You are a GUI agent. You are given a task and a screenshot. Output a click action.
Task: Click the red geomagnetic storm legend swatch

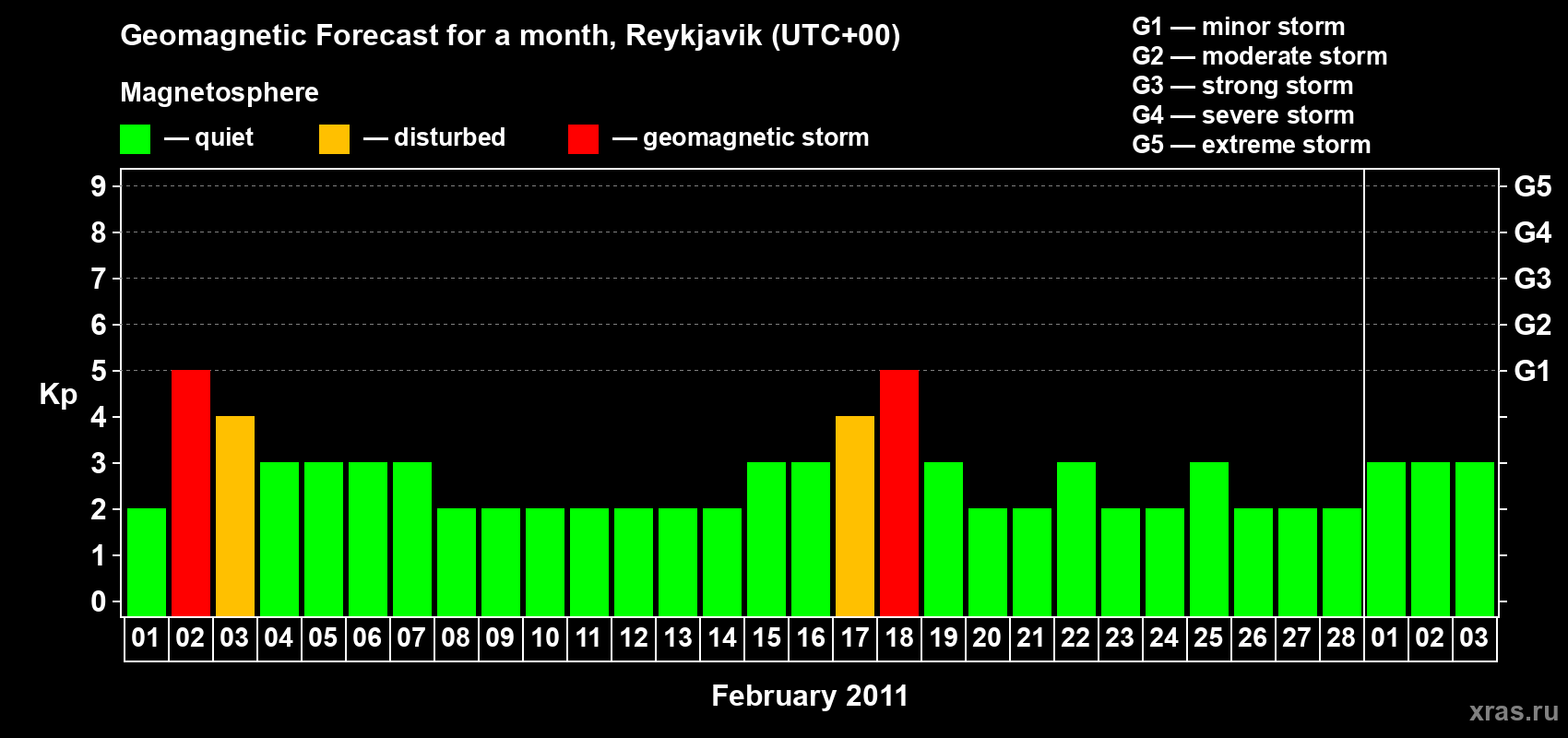[x=583, y=139]
